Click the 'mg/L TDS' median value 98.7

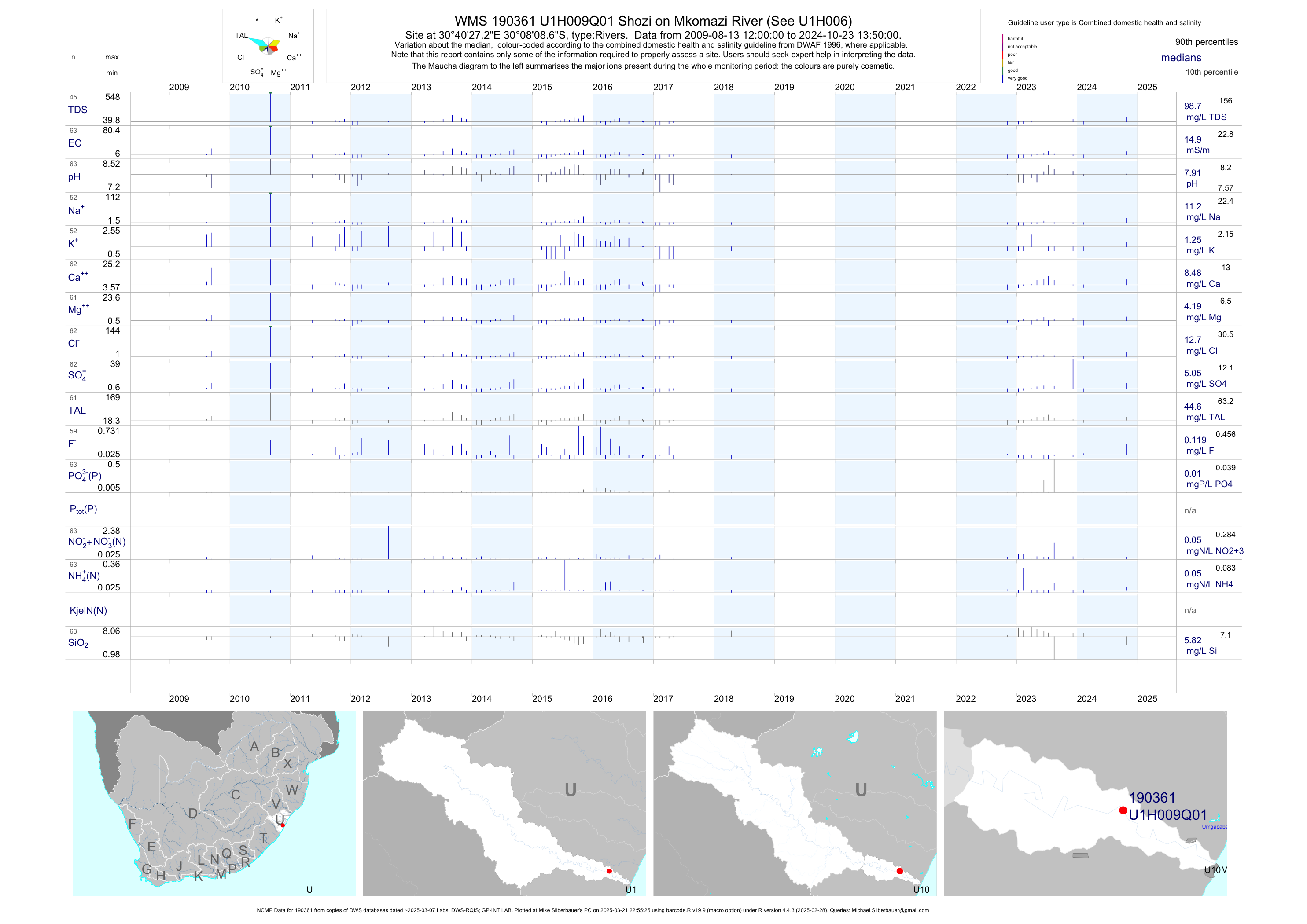coord(1193,106)
